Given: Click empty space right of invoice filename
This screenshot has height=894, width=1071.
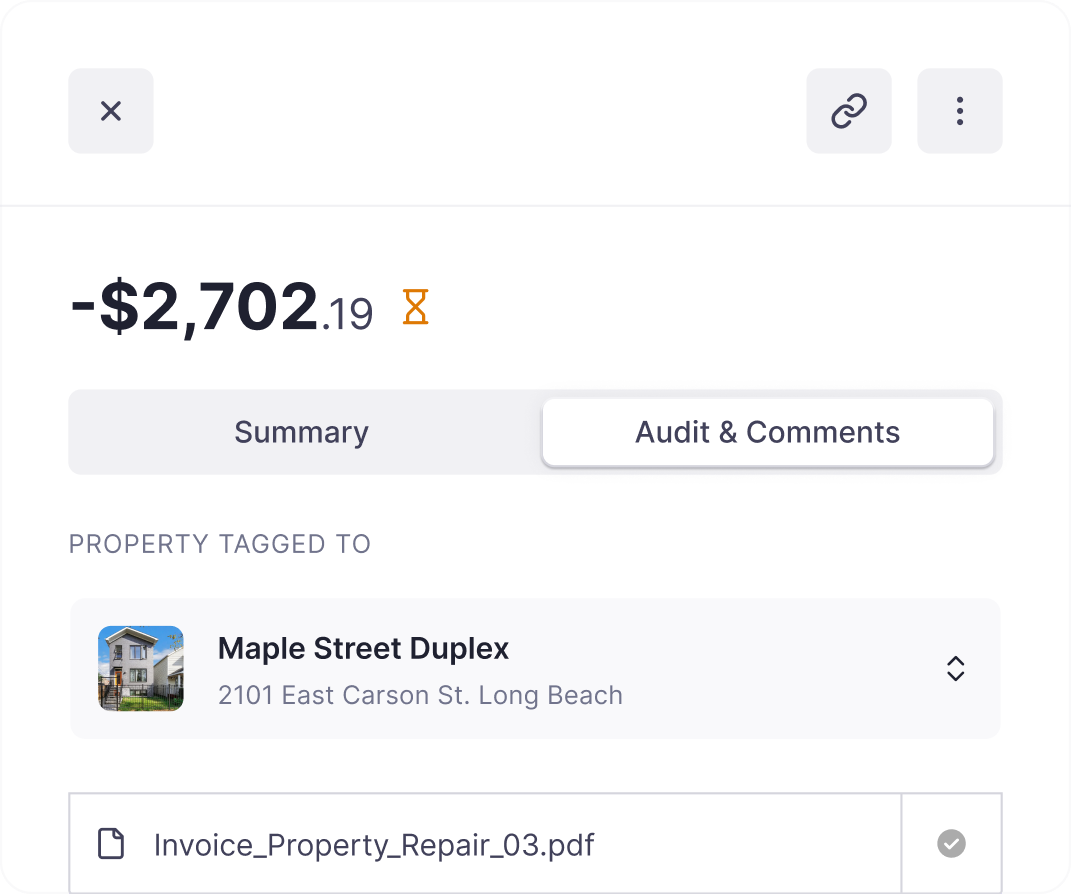Looking at the screenshot, I should 748,844.
